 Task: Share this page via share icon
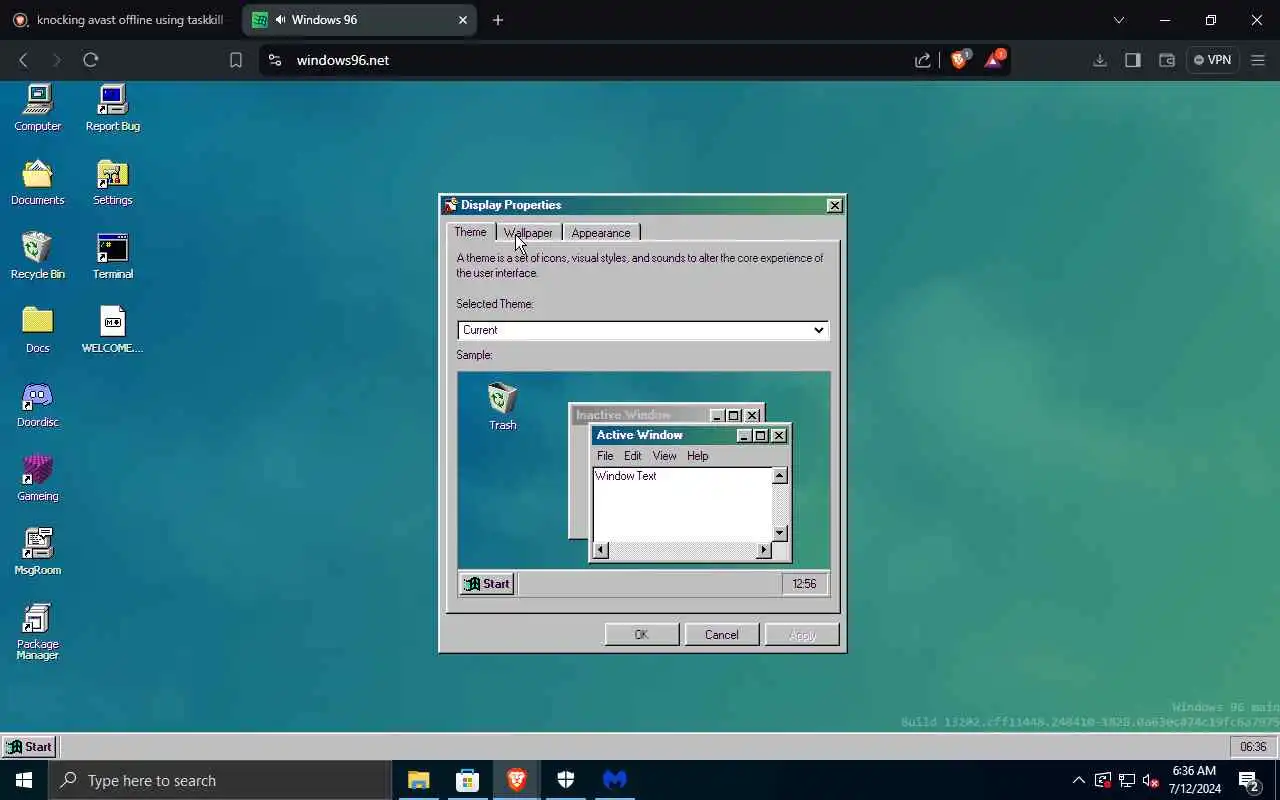point(922,60)
